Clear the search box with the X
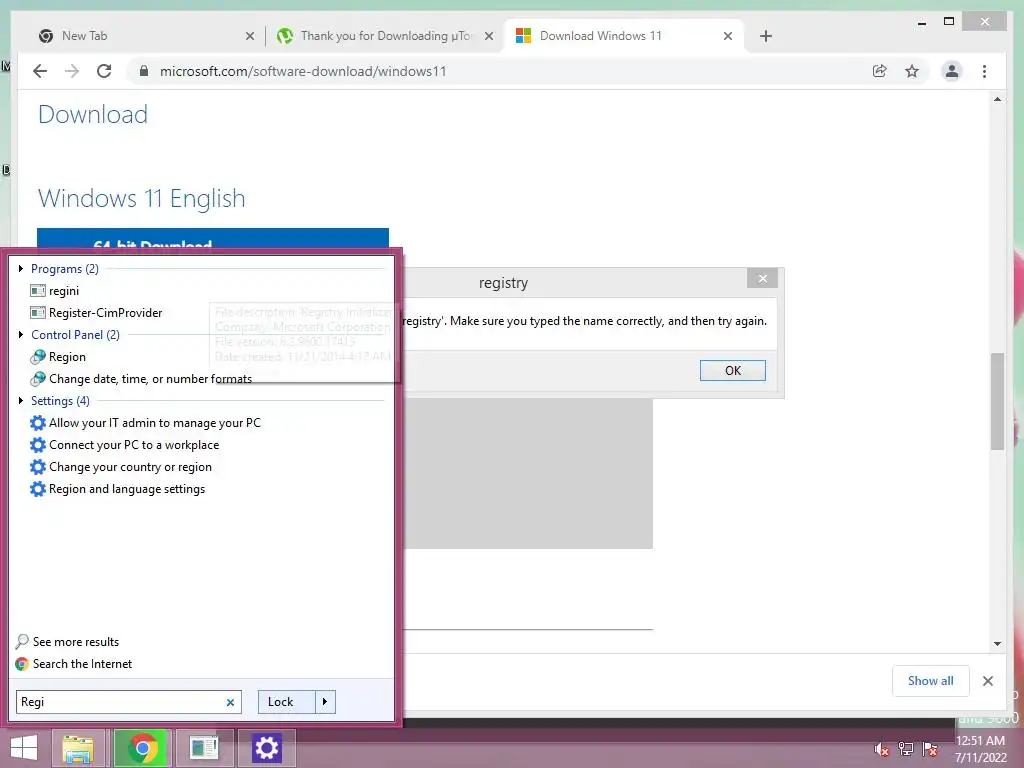1024x768 pixels. [x=230, y=702]
